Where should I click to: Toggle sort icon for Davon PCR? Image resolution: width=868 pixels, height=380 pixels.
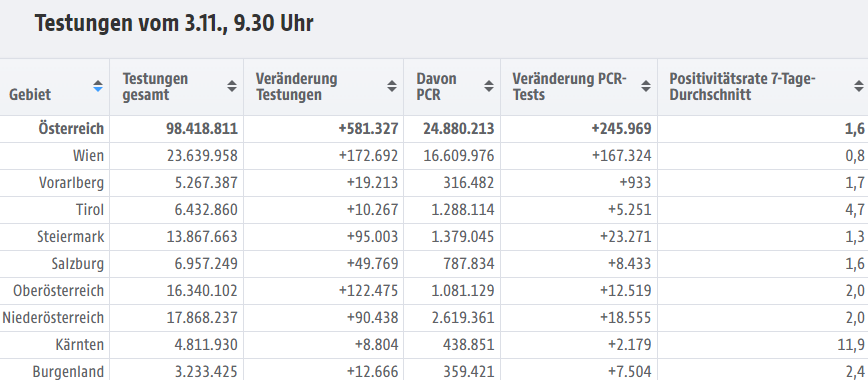tap(489, 86)
